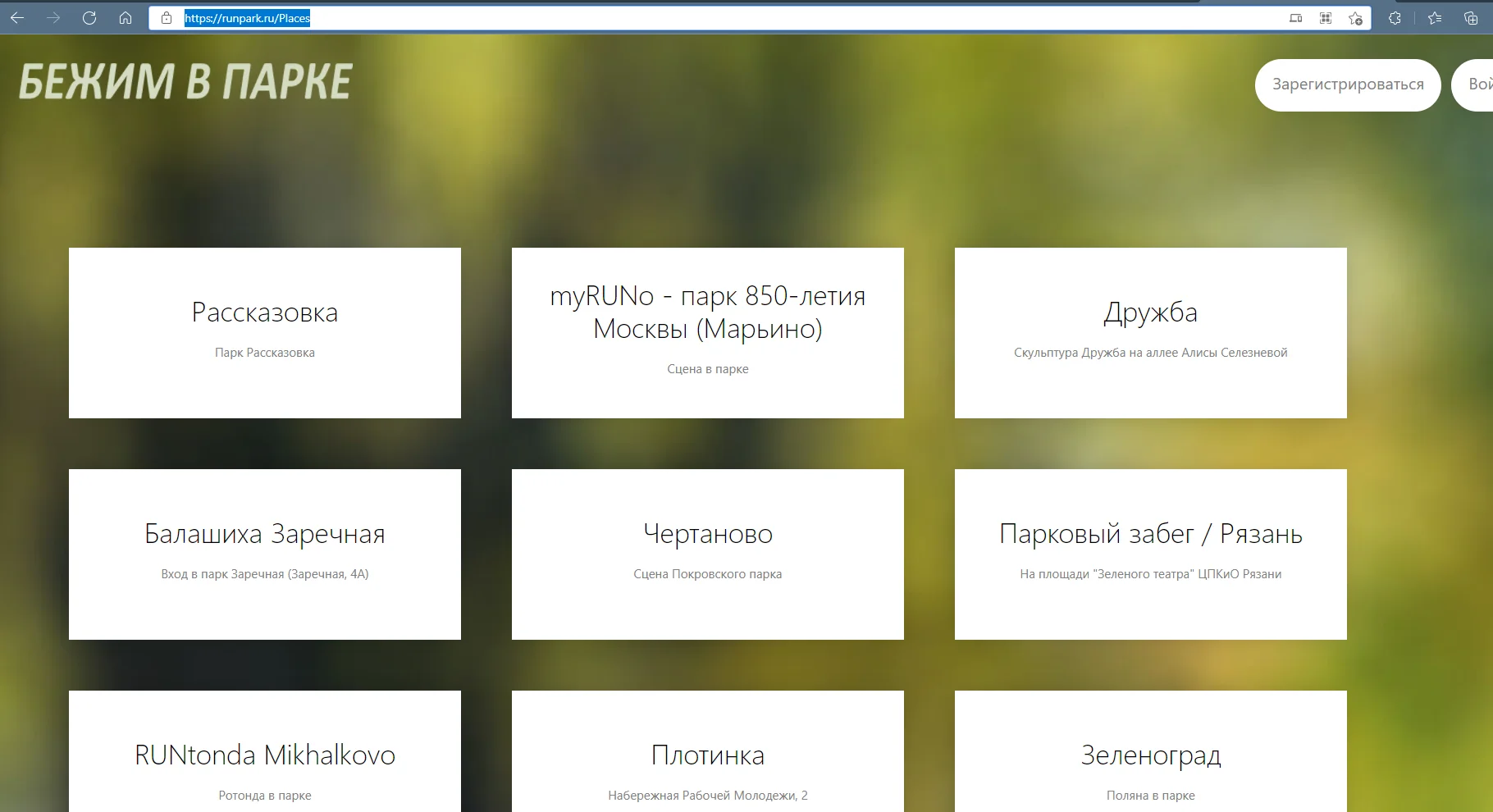
Task: Open the Favorites list icon
Action: (x=1433, y=17)
